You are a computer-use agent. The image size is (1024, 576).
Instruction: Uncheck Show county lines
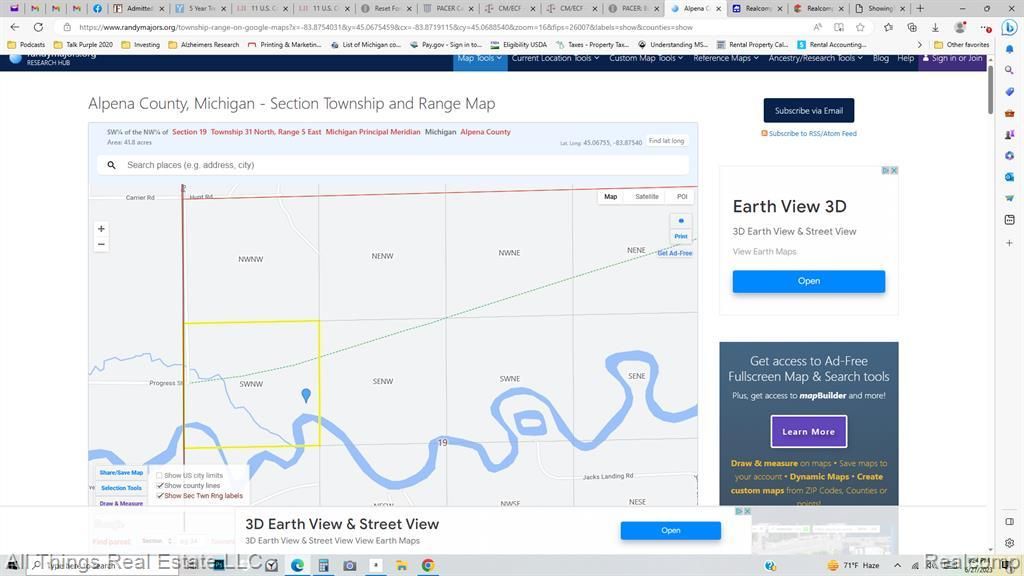click(159, 486)
